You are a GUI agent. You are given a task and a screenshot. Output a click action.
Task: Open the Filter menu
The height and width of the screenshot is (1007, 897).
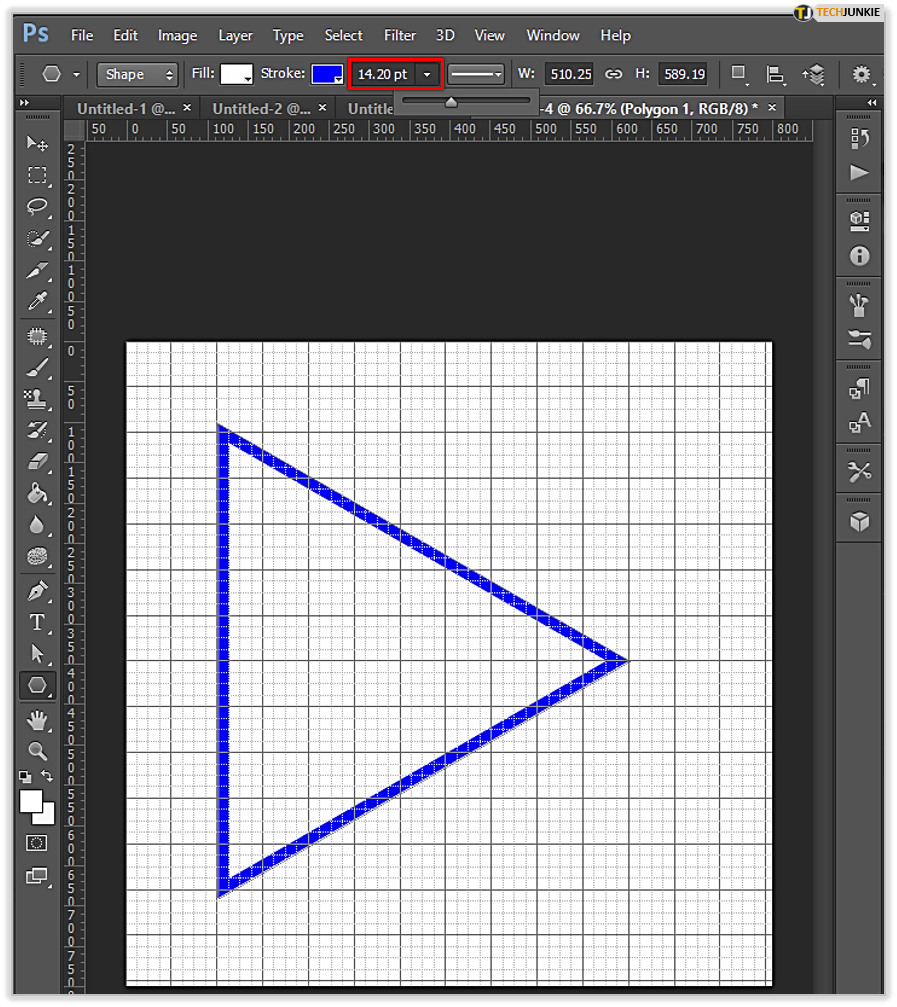[399, 35]
